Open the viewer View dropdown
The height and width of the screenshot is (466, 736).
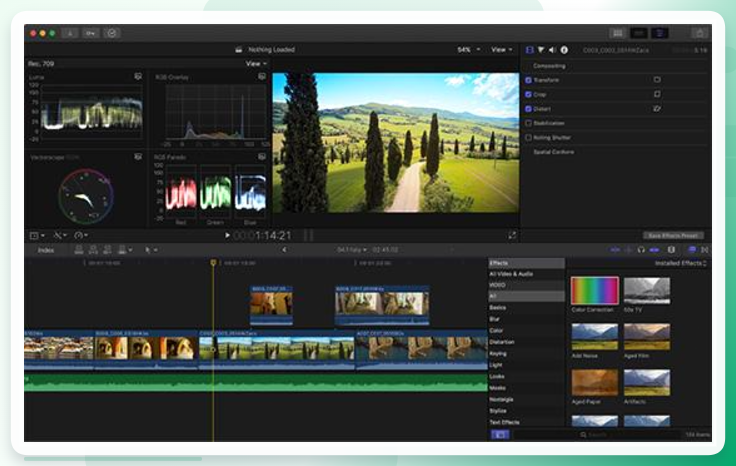pos(502,49)
